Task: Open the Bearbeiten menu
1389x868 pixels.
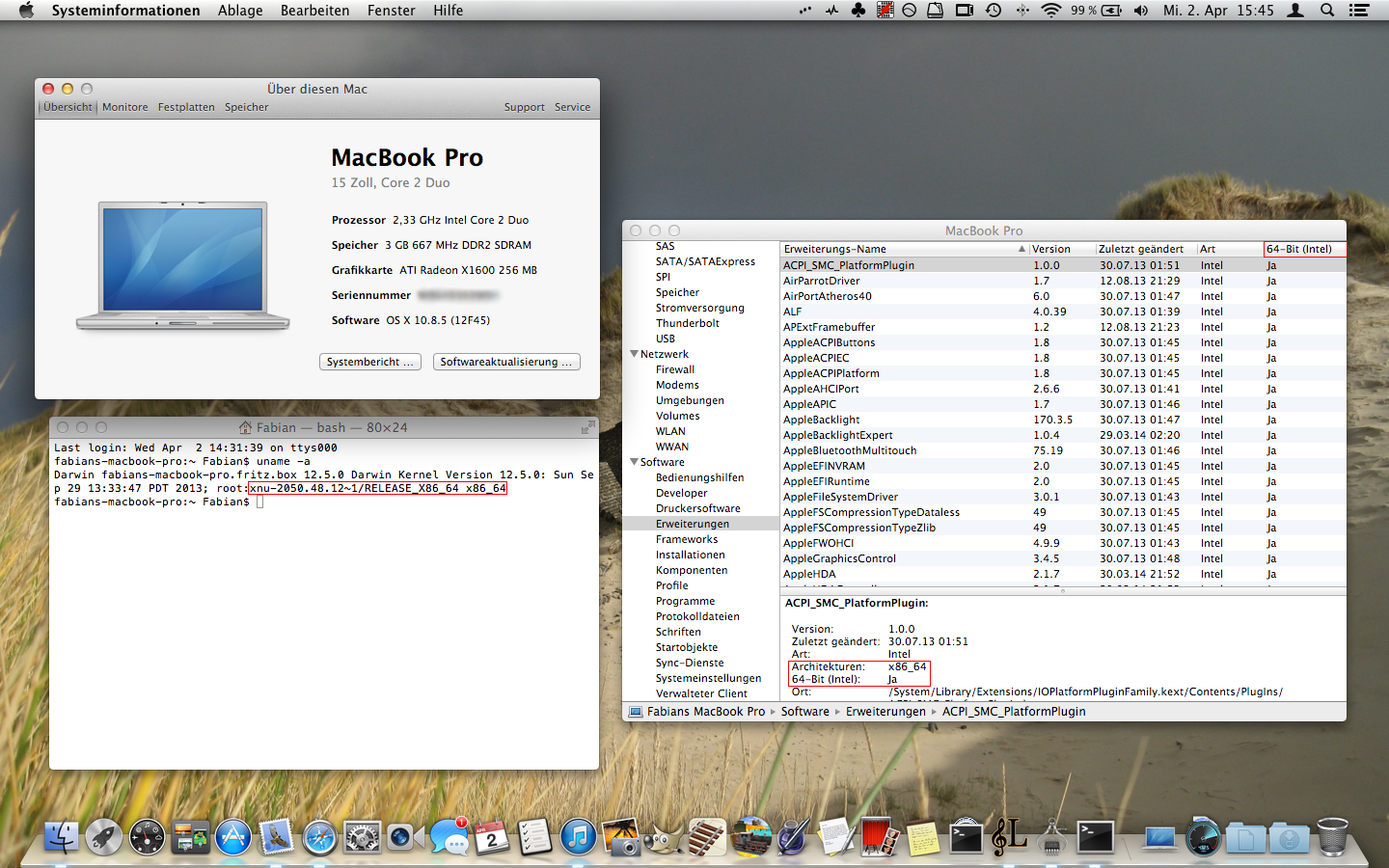Action: [315, 11]
